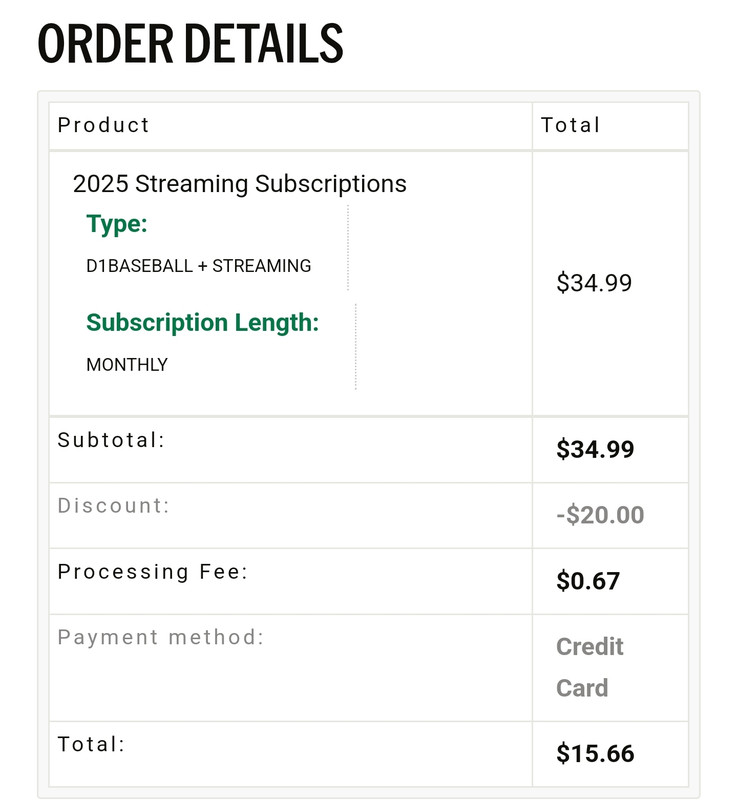Select the processing fee amount $0.67
The width and height of the screenshot is (737, 800).
(588, 581)
